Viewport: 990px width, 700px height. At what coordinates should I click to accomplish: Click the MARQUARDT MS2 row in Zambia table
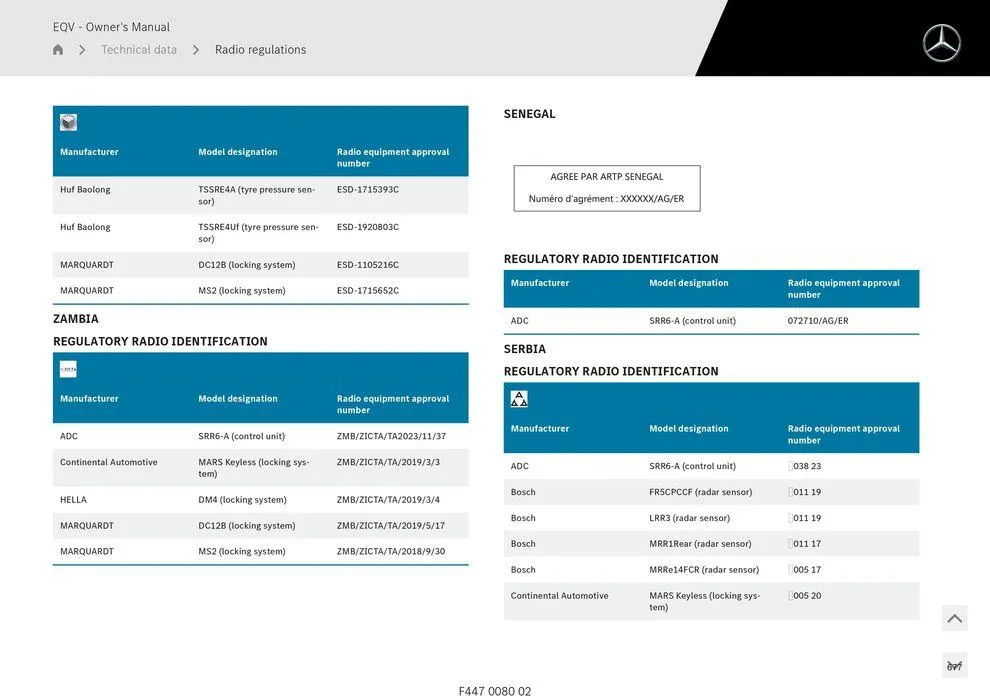(x=260, y=549)
